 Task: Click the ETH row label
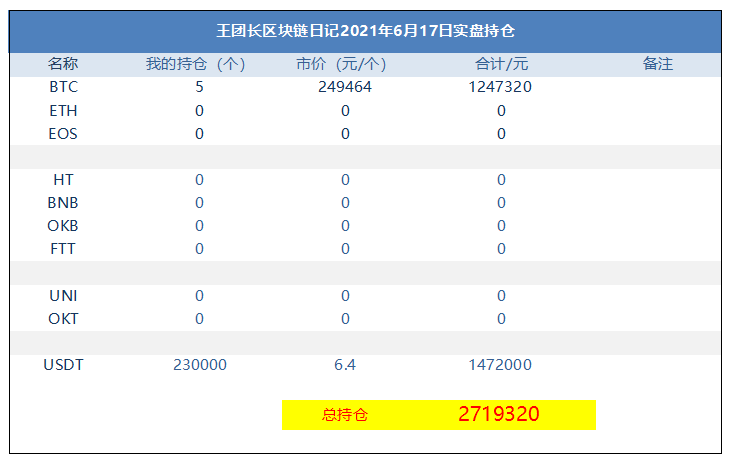(x=63, y=111)
